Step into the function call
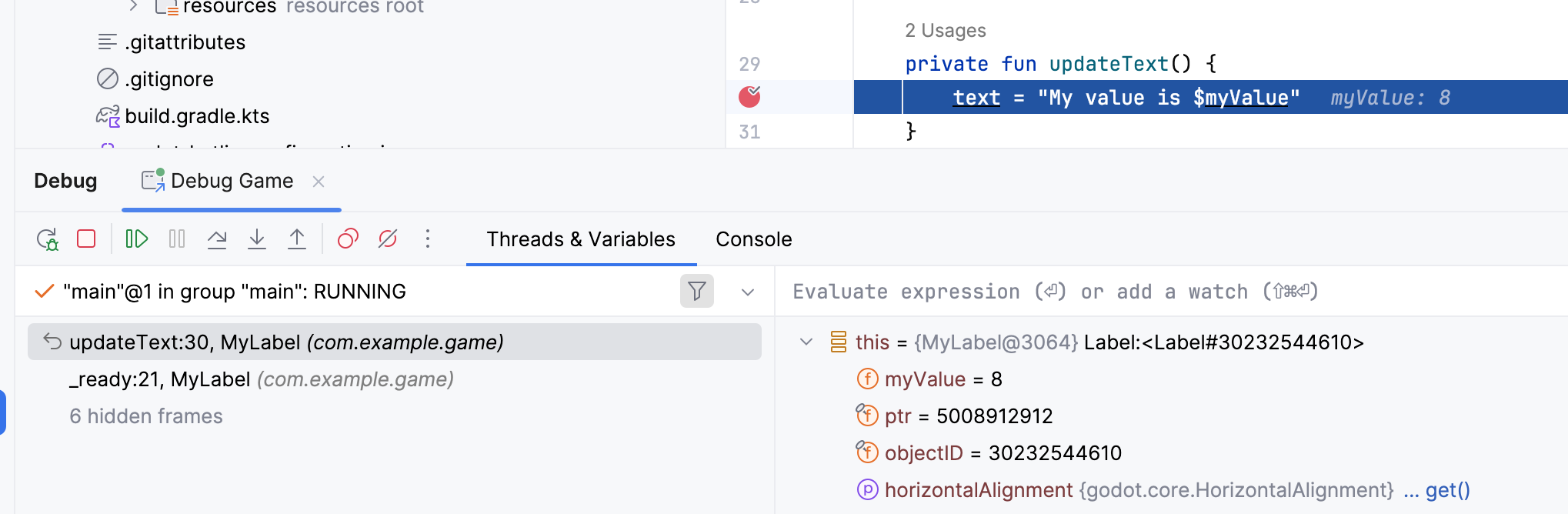The image size is (1568, 514). click(x=257, y=239)
